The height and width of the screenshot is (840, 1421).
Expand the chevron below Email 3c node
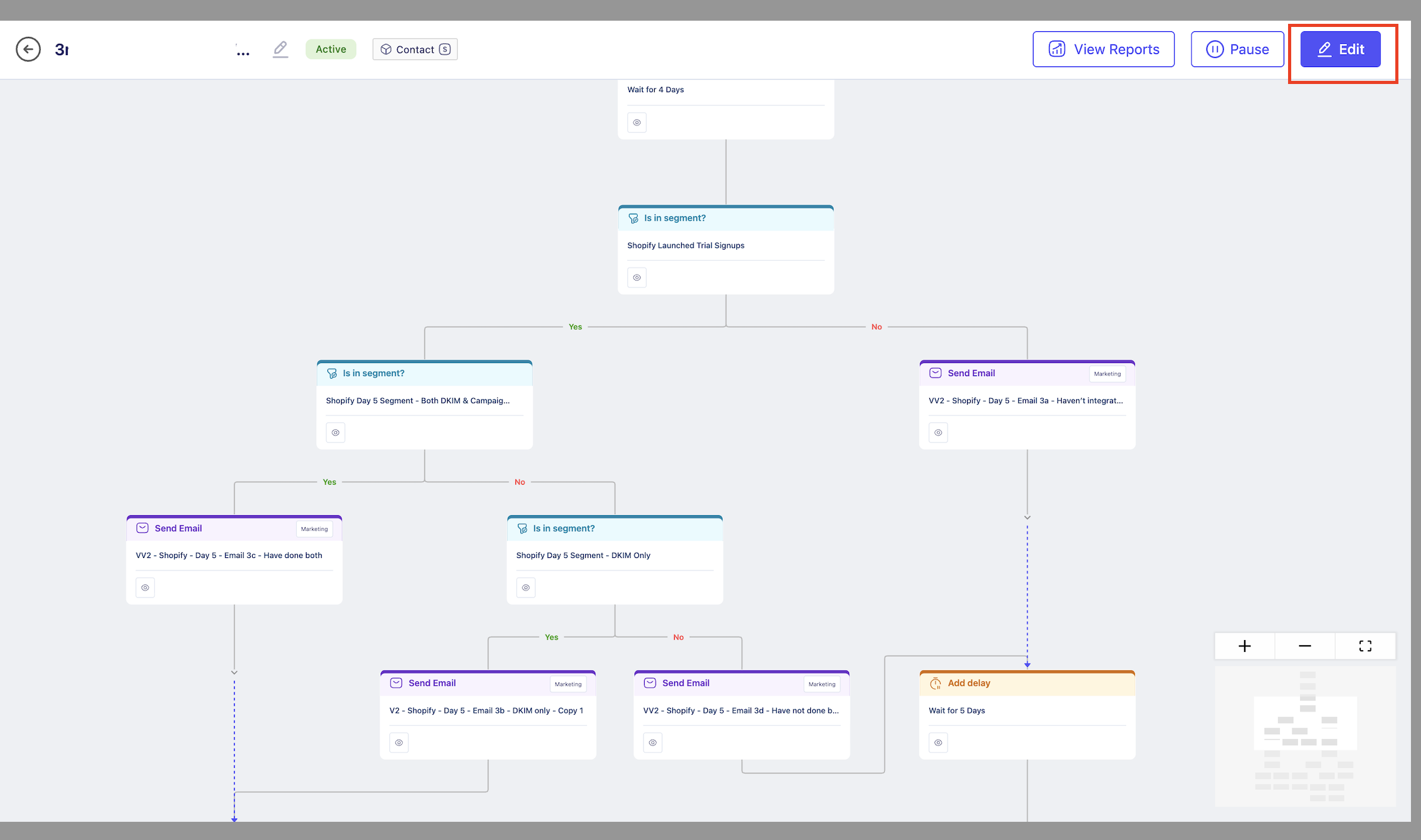(234, 673)
